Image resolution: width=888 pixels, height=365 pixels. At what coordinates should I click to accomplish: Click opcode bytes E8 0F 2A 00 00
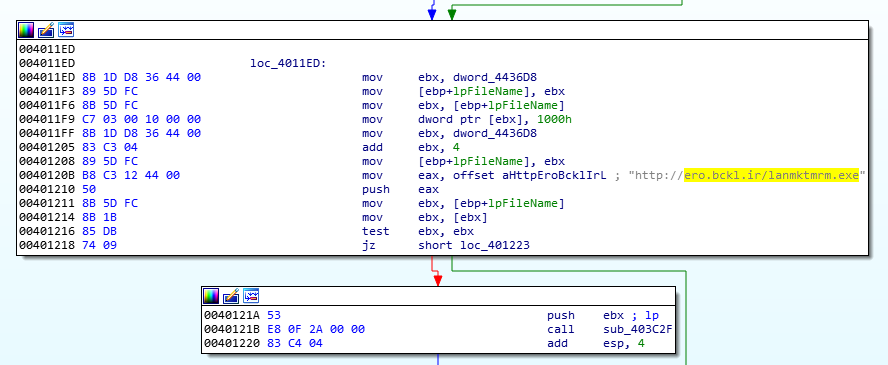315,329
